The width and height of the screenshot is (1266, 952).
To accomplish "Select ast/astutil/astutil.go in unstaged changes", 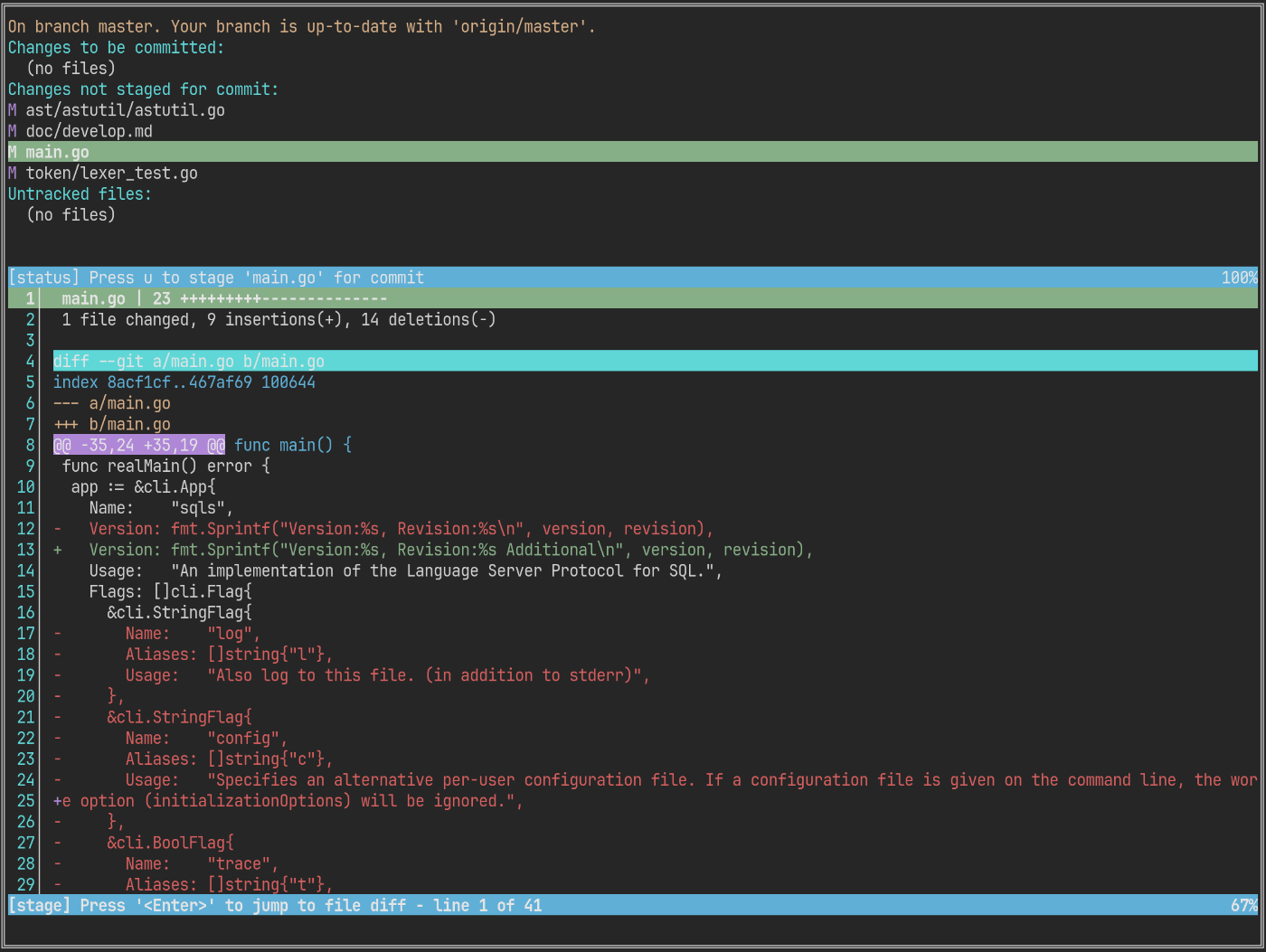I will coord(125,110).
